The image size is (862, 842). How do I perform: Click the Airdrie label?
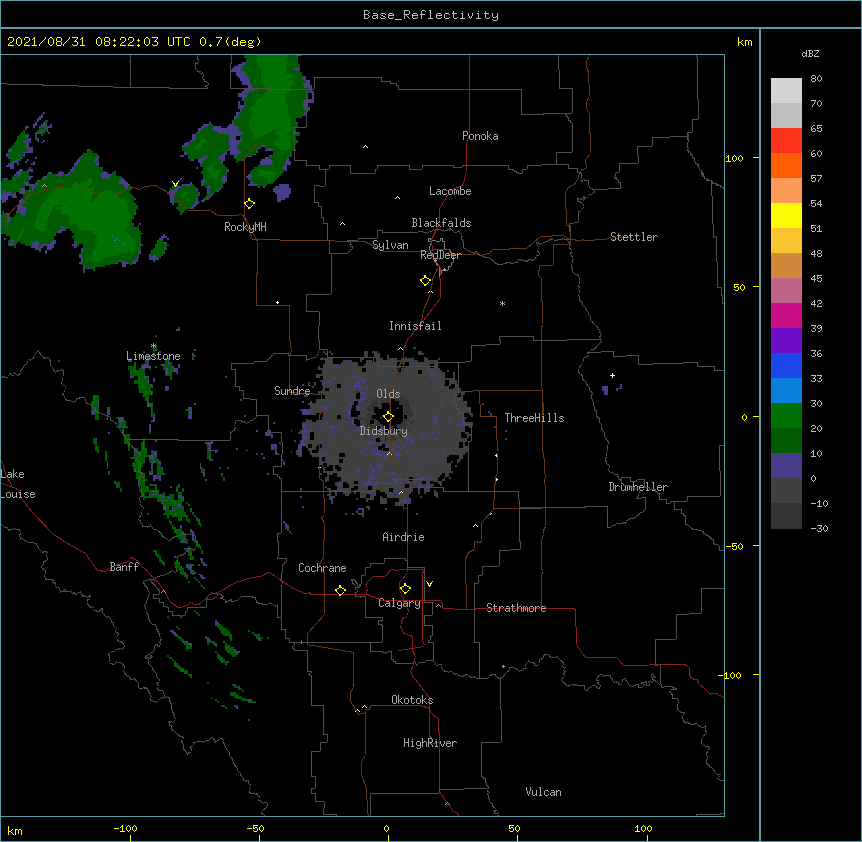coord(403,537)
